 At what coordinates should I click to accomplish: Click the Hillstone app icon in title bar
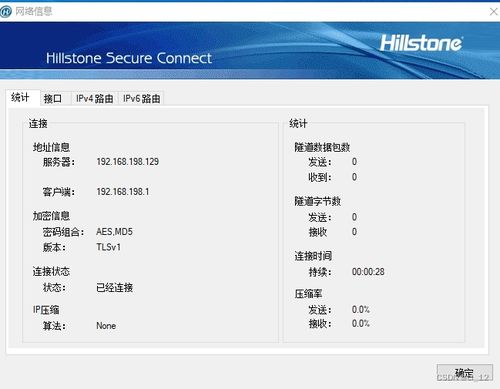[x=5, y=12]
